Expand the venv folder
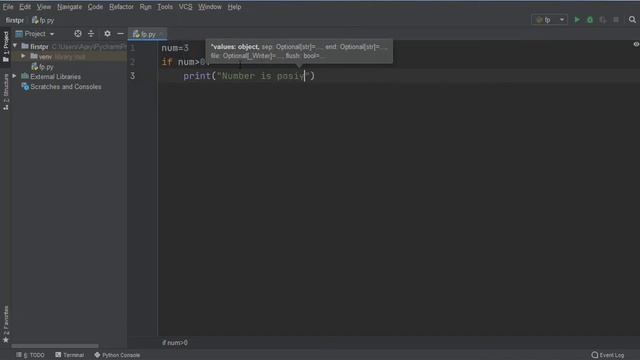640x360 pixels. pos(23,56)
